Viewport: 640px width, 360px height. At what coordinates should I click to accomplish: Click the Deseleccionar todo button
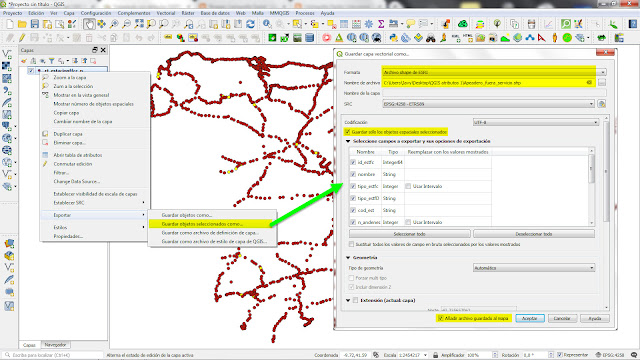(533, 234)
